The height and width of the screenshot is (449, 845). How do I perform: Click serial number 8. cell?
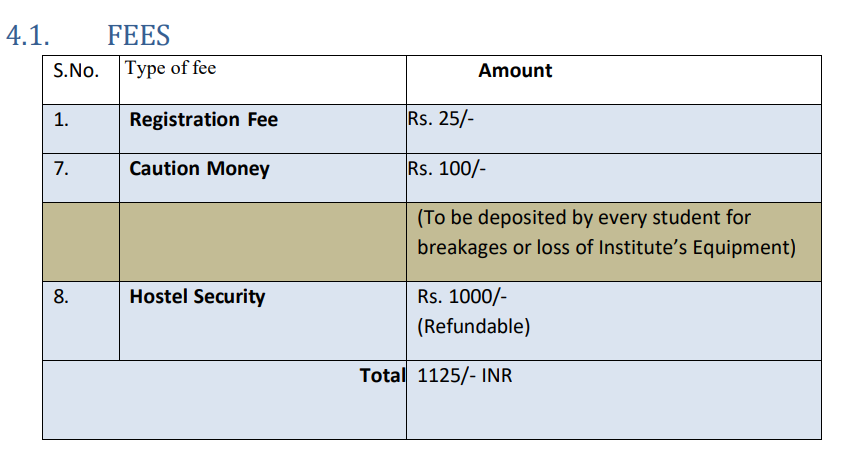tap(62, 297)
